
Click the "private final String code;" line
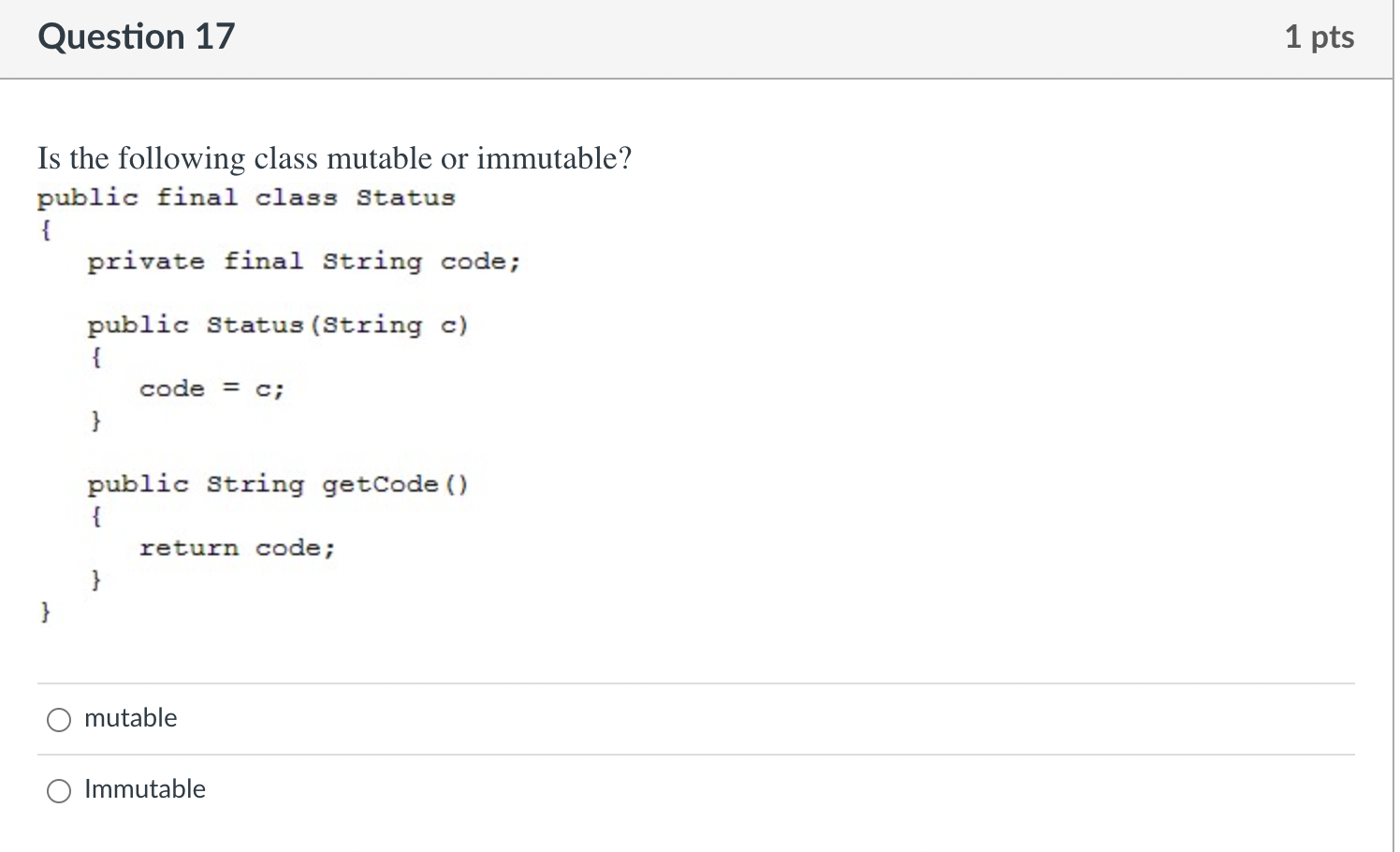[303, 261]
